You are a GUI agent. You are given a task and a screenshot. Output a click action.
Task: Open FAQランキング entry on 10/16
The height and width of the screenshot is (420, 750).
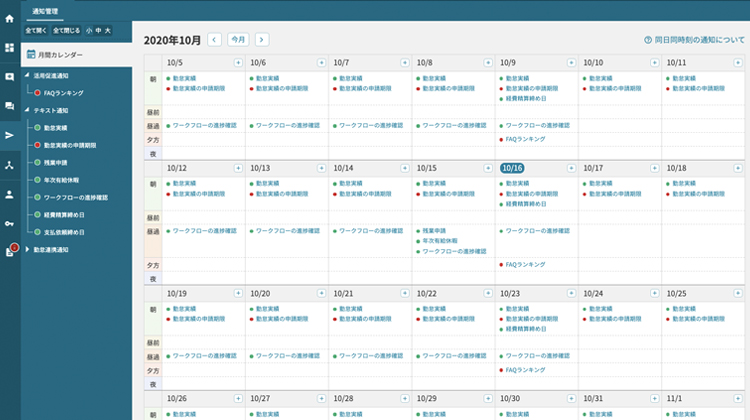tap(525, 265)
